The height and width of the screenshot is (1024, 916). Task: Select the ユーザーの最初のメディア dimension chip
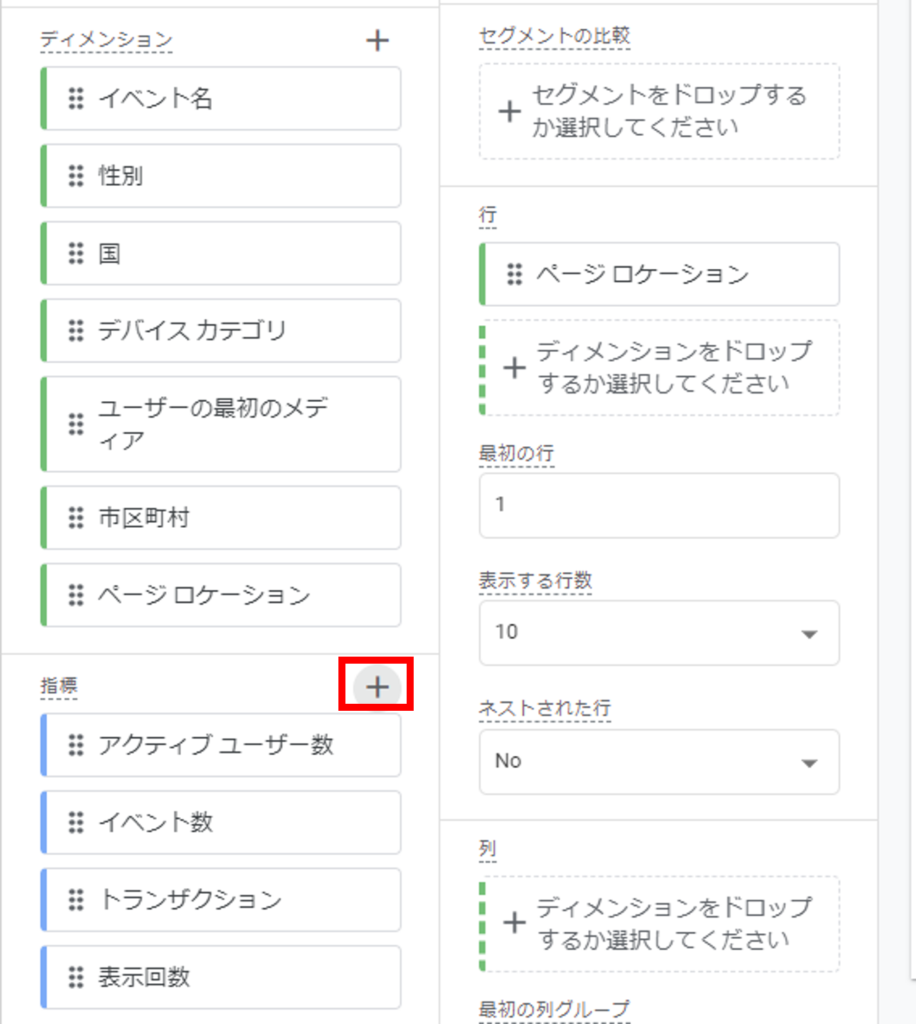pos(221,424)
